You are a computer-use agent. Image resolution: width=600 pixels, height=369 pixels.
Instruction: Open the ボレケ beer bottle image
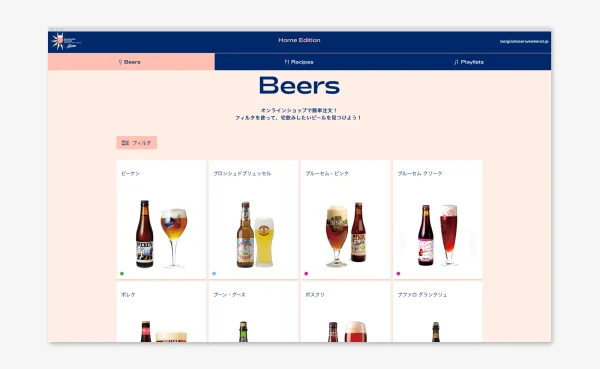click(x=146, y=331)
